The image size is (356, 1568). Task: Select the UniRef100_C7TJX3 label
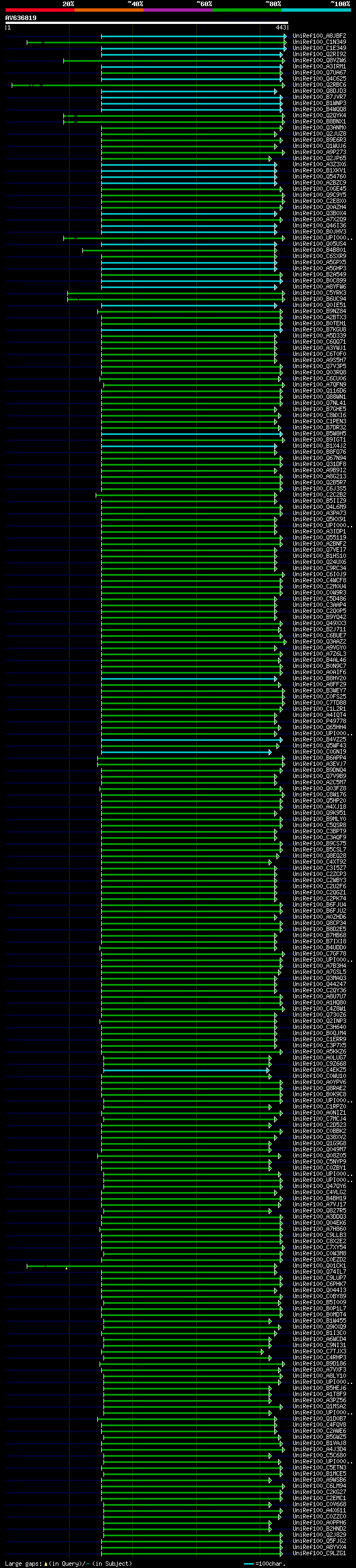(319, 1351)
